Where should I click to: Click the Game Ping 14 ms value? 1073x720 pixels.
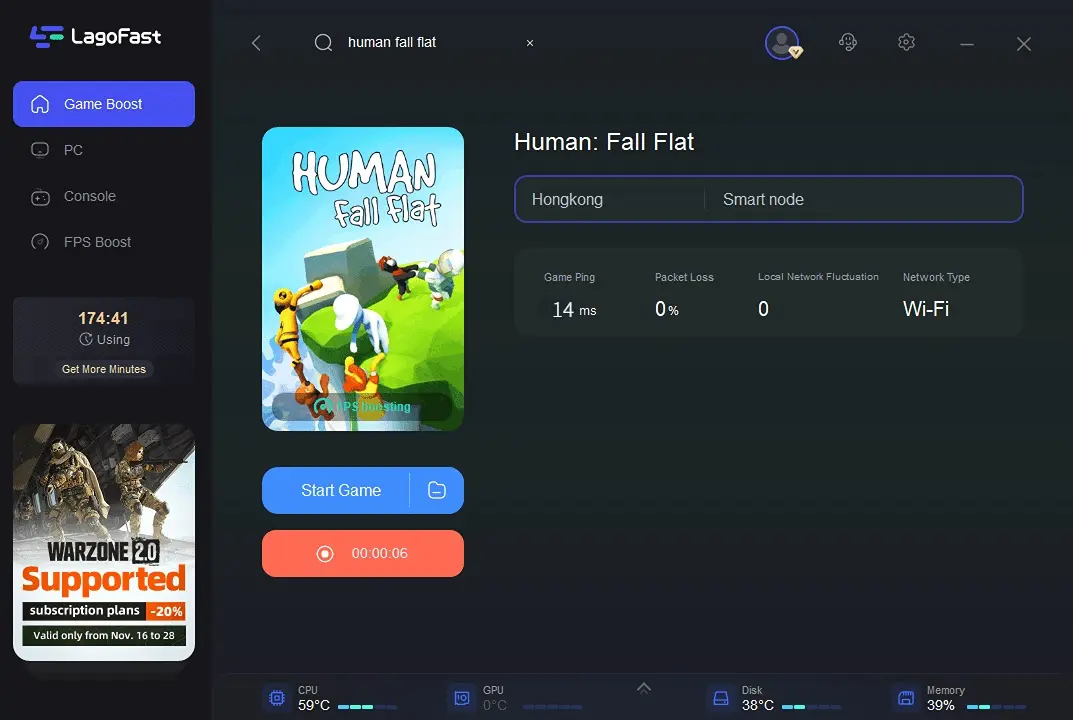pyautogui.click(x=574, y=310)
